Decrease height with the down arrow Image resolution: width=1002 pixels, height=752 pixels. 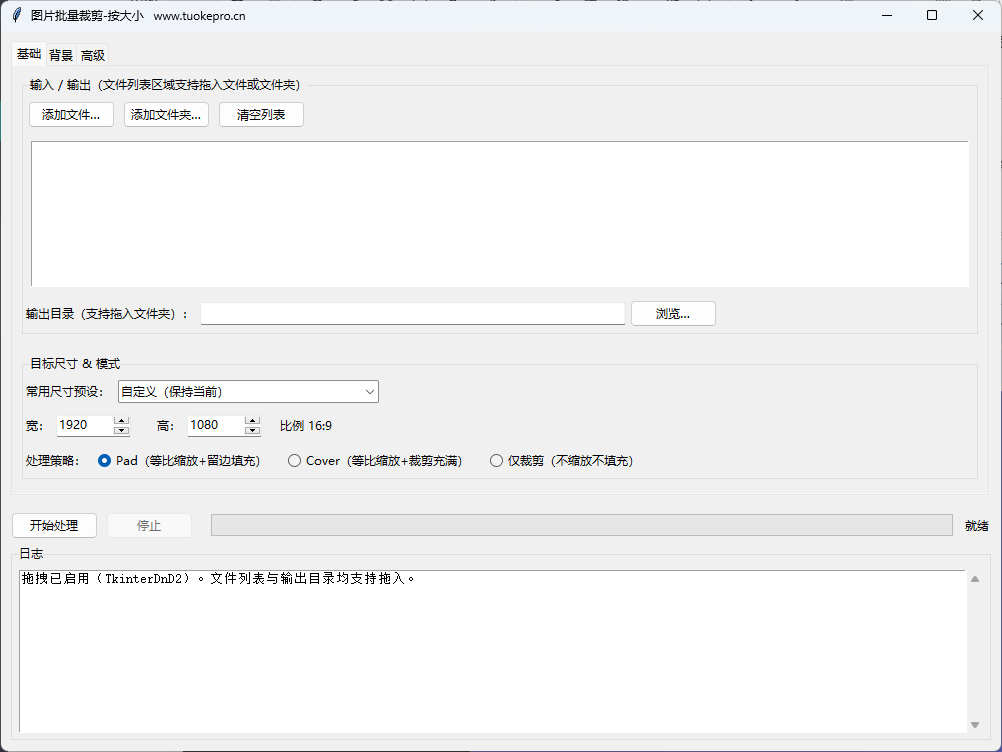pos(252,431)
